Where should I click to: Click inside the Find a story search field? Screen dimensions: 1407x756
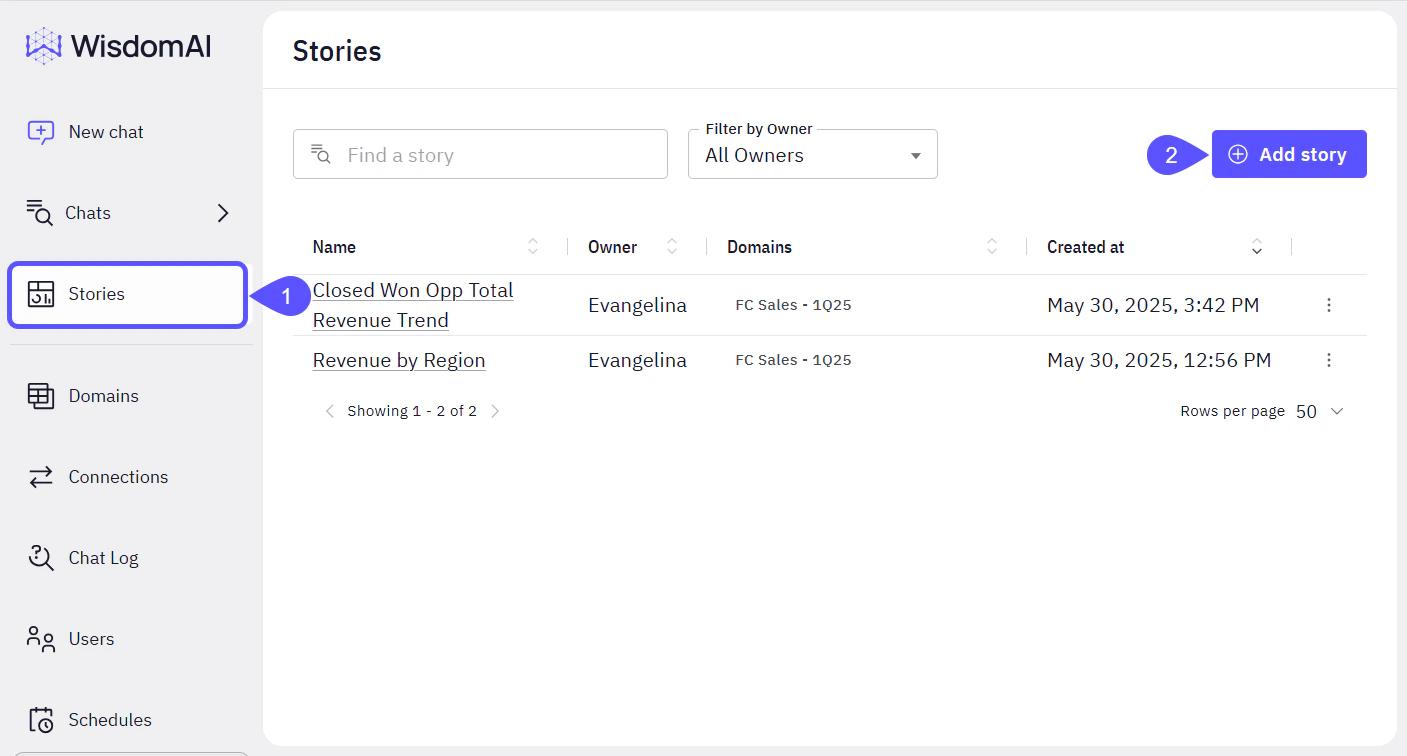click(x=480, y=154)
